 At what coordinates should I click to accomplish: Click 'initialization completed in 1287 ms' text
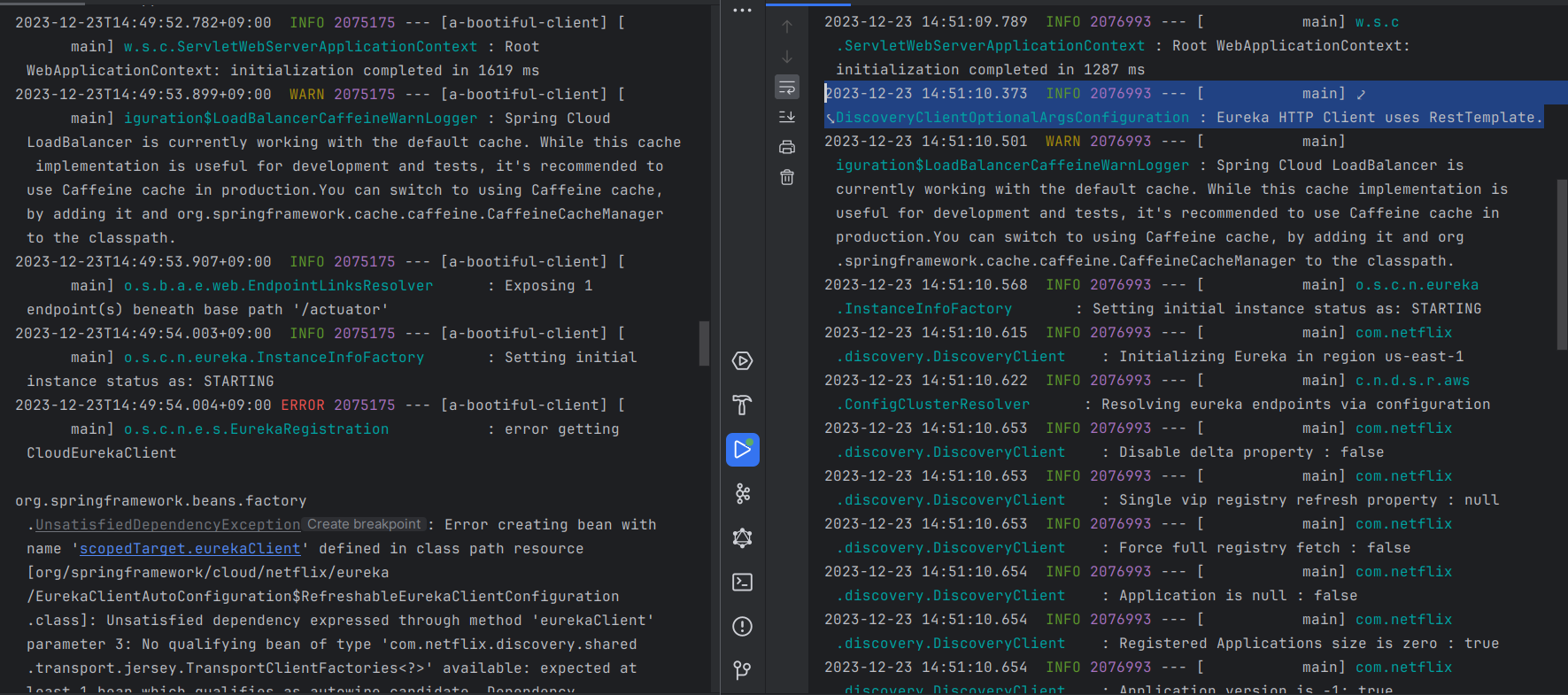click(991, 70)
